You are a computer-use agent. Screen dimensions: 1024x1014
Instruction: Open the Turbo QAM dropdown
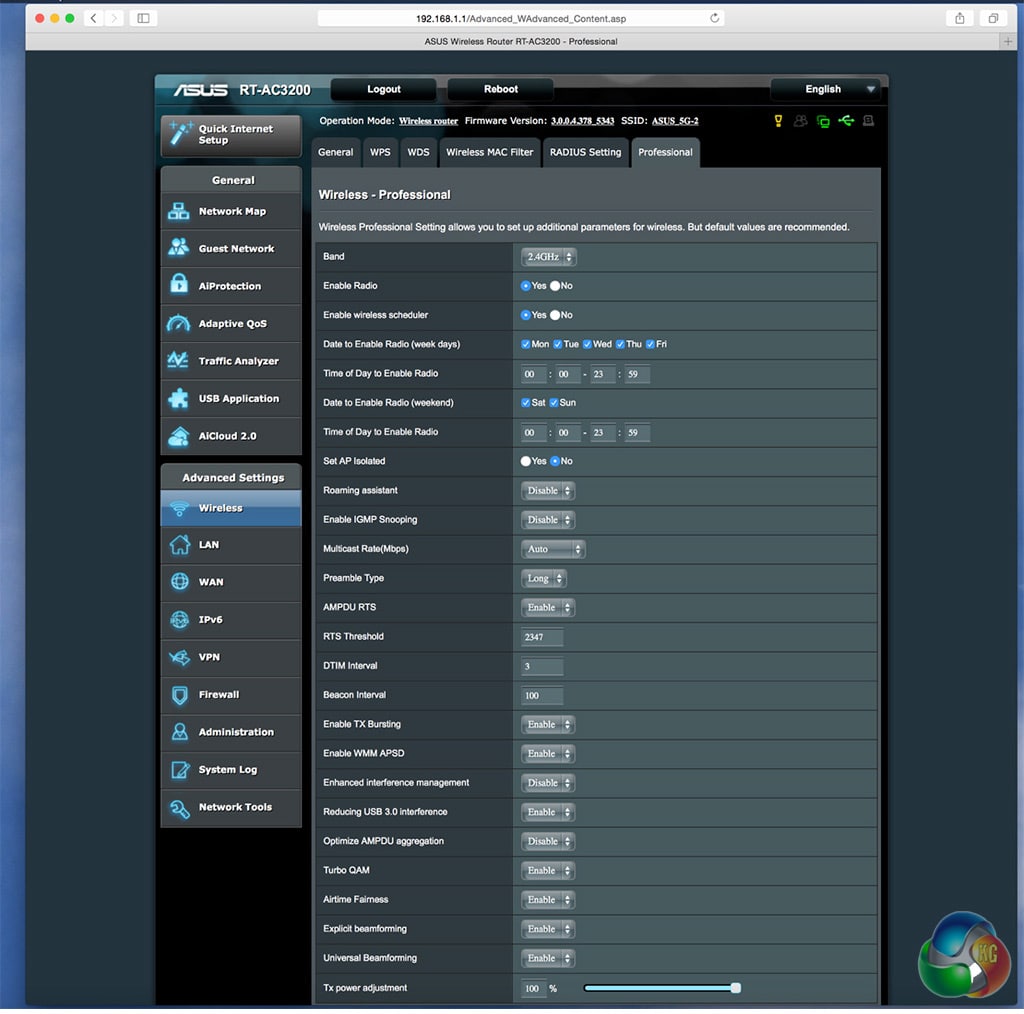pos(548,871)
